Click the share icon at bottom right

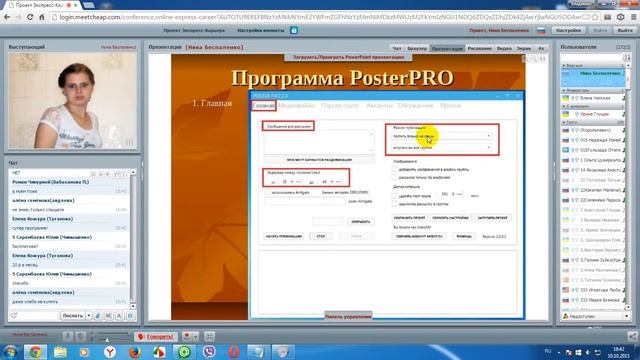(632, 336)
